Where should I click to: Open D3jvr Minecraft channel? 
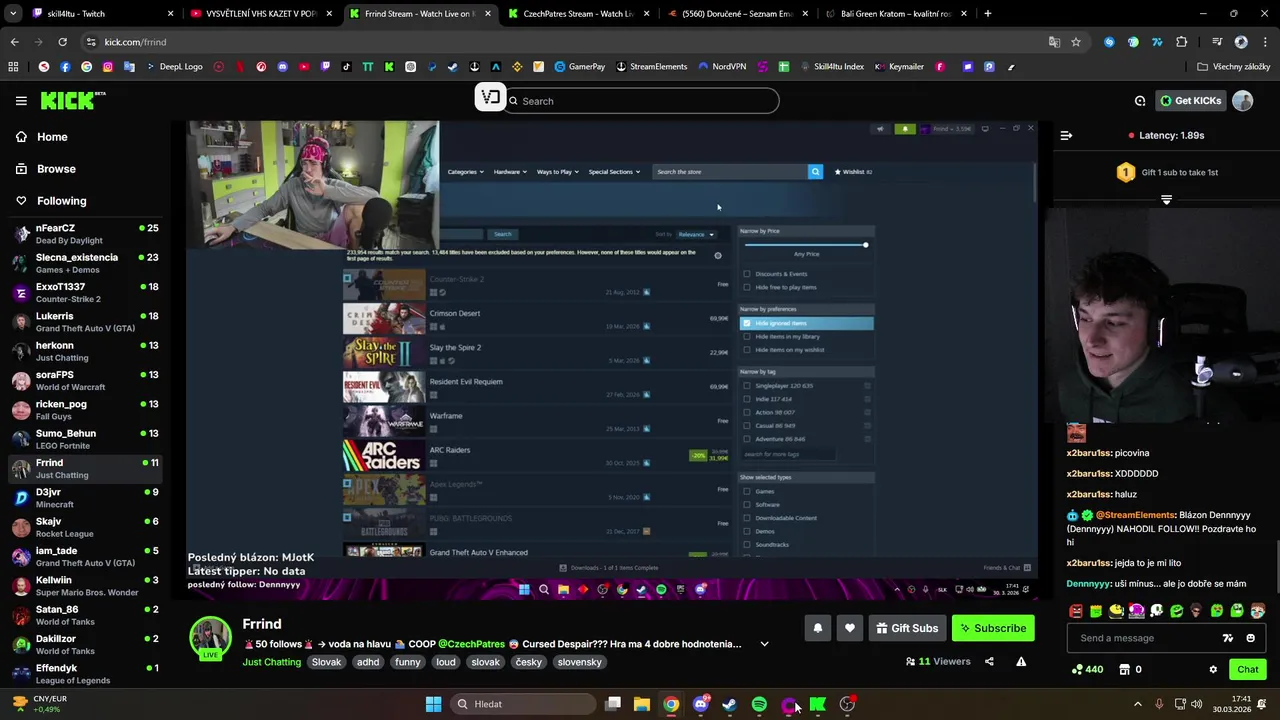[85, 498]
